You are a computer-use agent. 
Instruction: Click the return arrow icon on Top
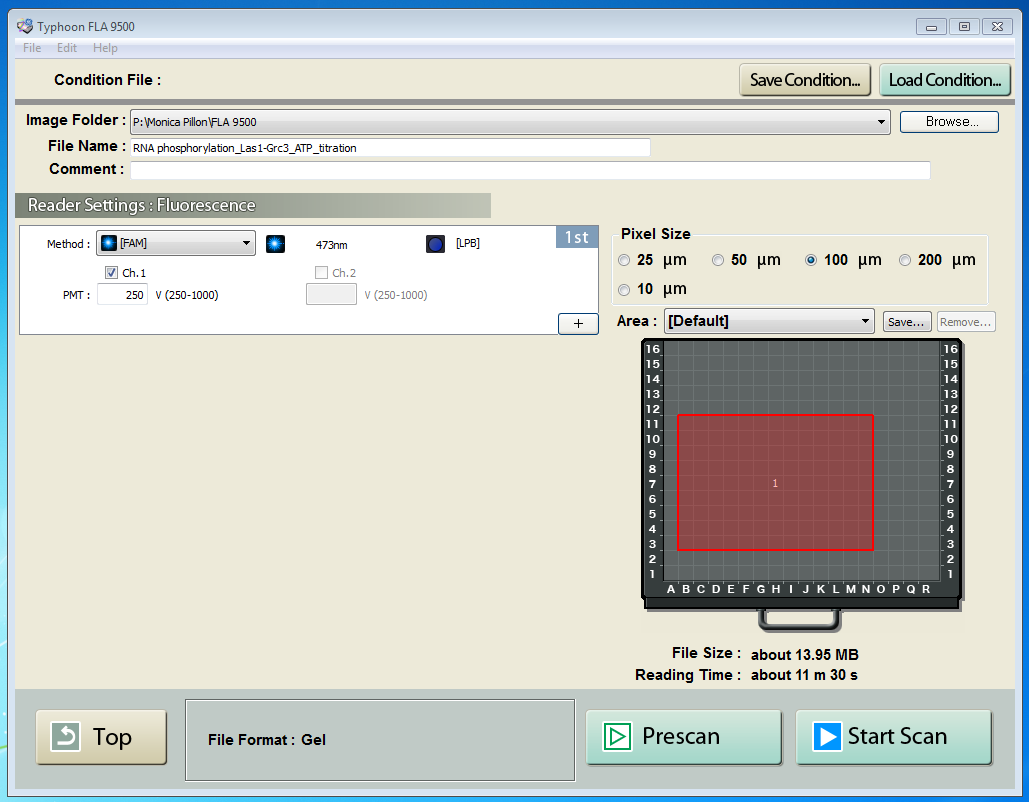tap(66, 736)
